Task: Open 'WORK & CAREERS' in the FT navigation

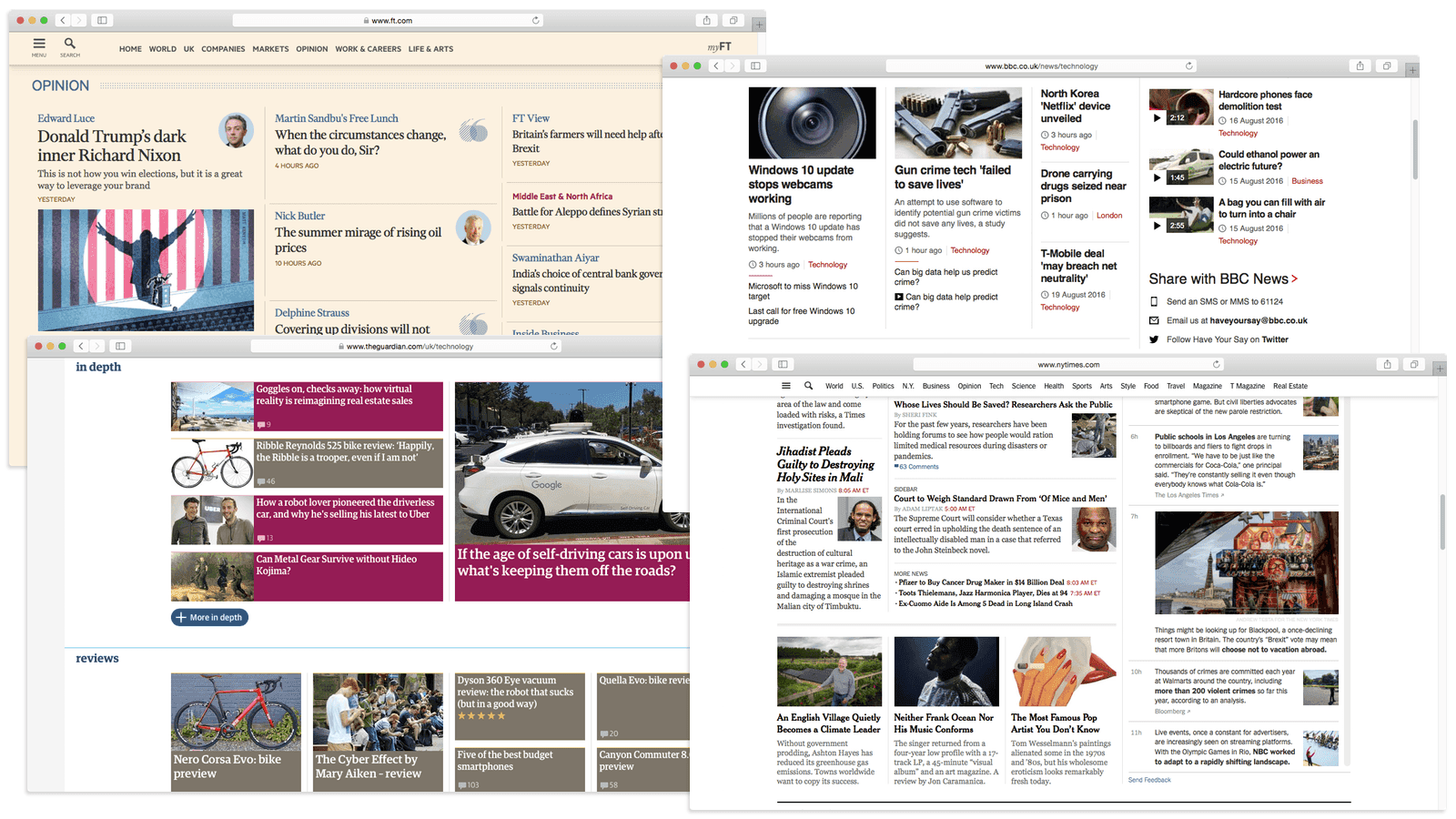Action: (x=368, y=48)
